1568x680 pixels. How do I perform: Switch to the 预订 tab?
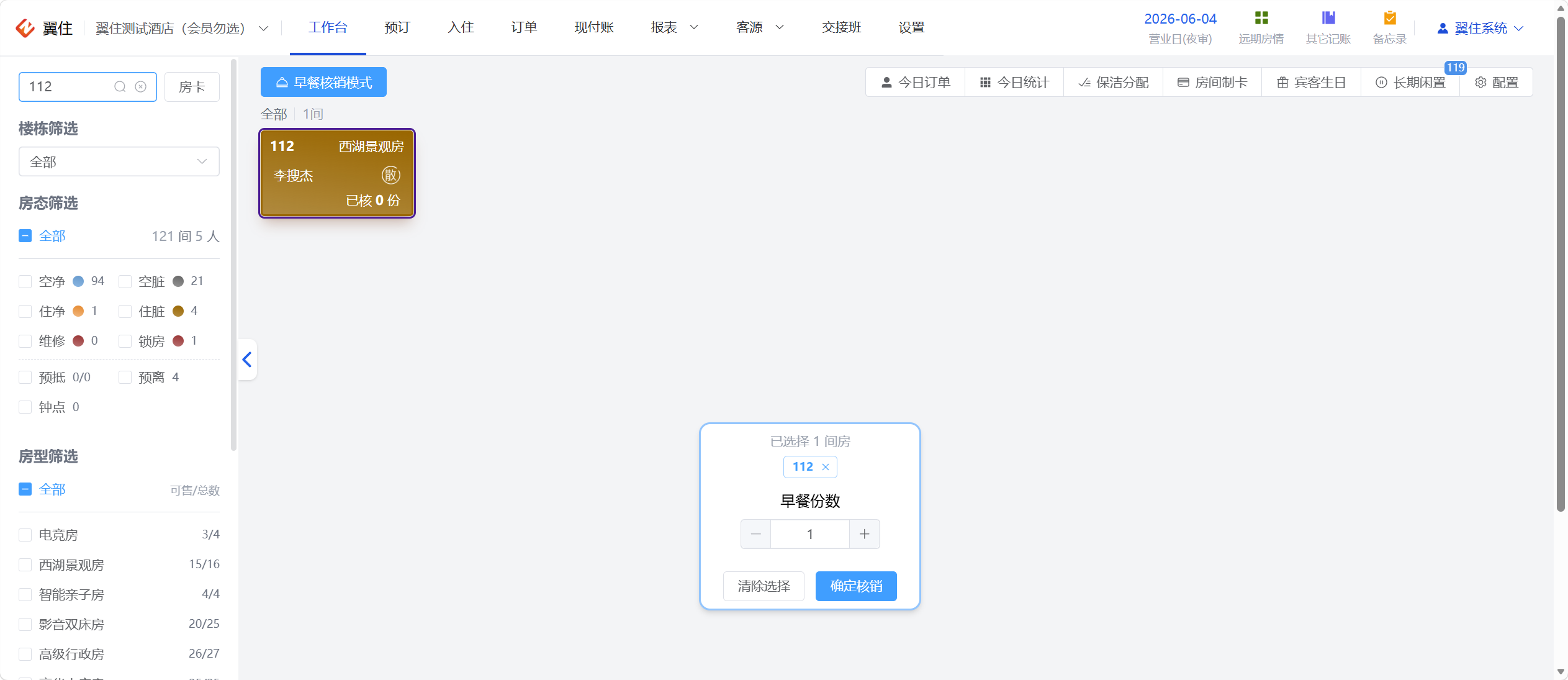pos(397,27)
